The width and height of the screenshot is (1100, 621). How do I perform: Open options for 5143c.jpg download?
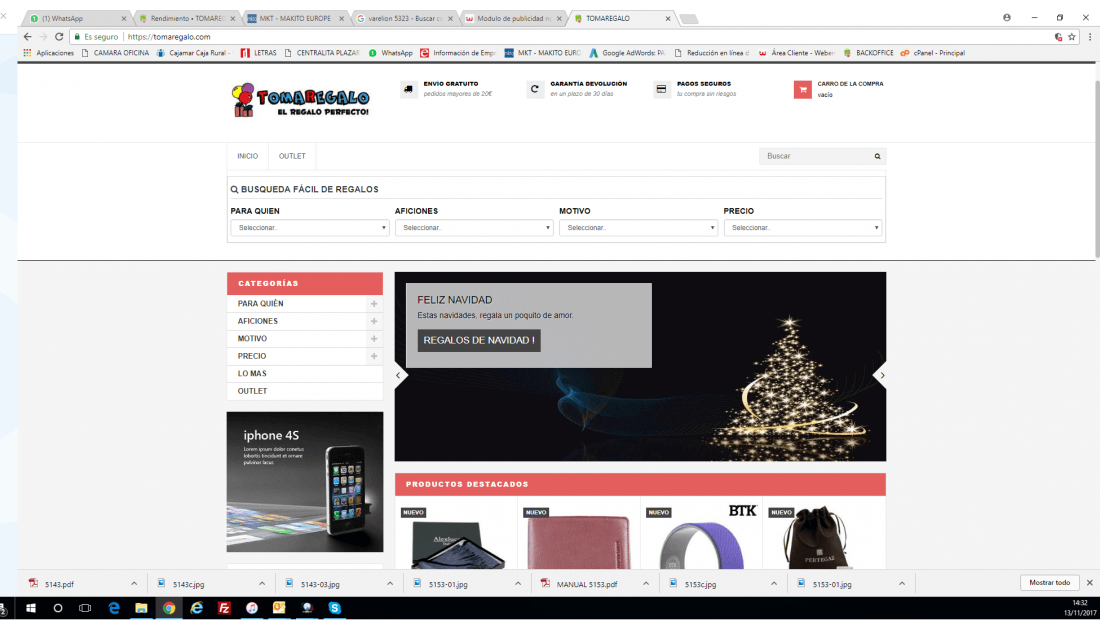[x=262, y=583]
